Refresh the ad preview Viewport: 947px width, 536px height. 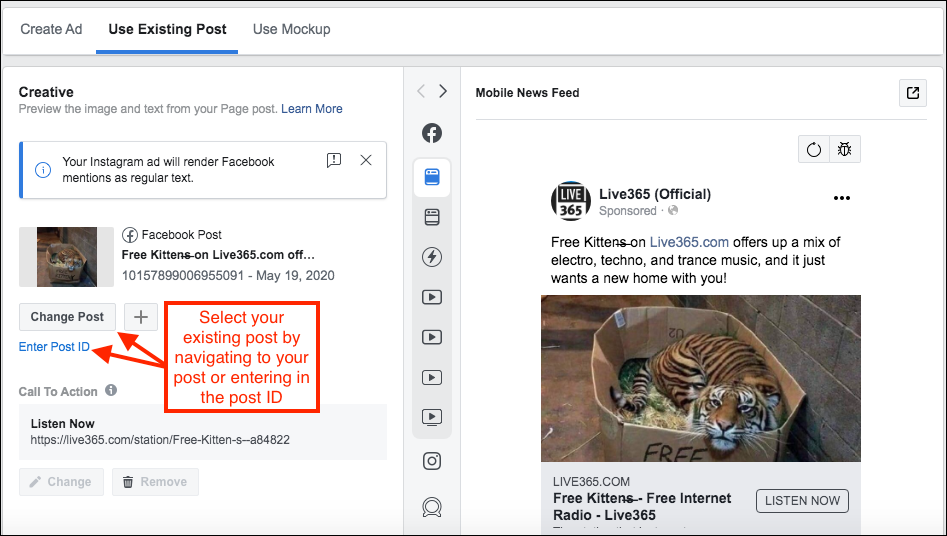(x=814, y=149)
